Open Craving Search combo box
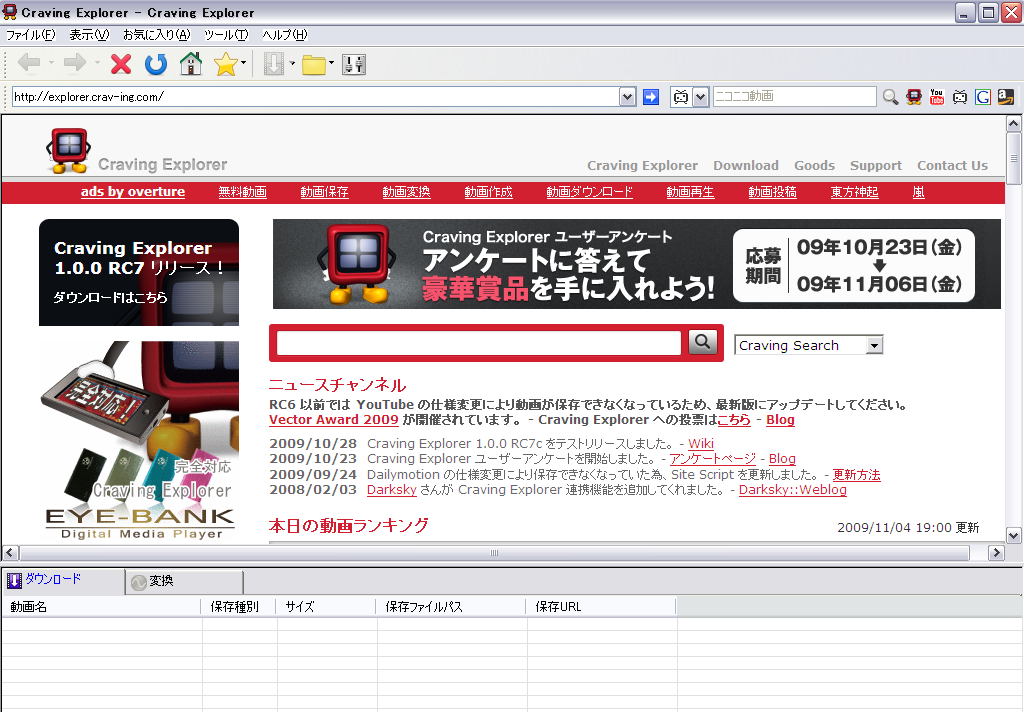The image size is (1024, 712). (808, 345)
